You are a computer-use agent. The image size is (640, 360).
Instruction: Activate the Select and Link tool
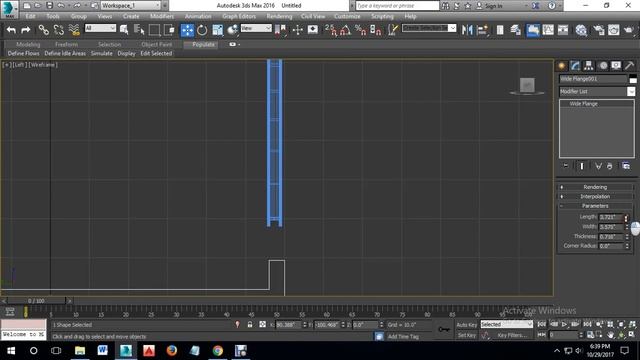tap(44, 30)
